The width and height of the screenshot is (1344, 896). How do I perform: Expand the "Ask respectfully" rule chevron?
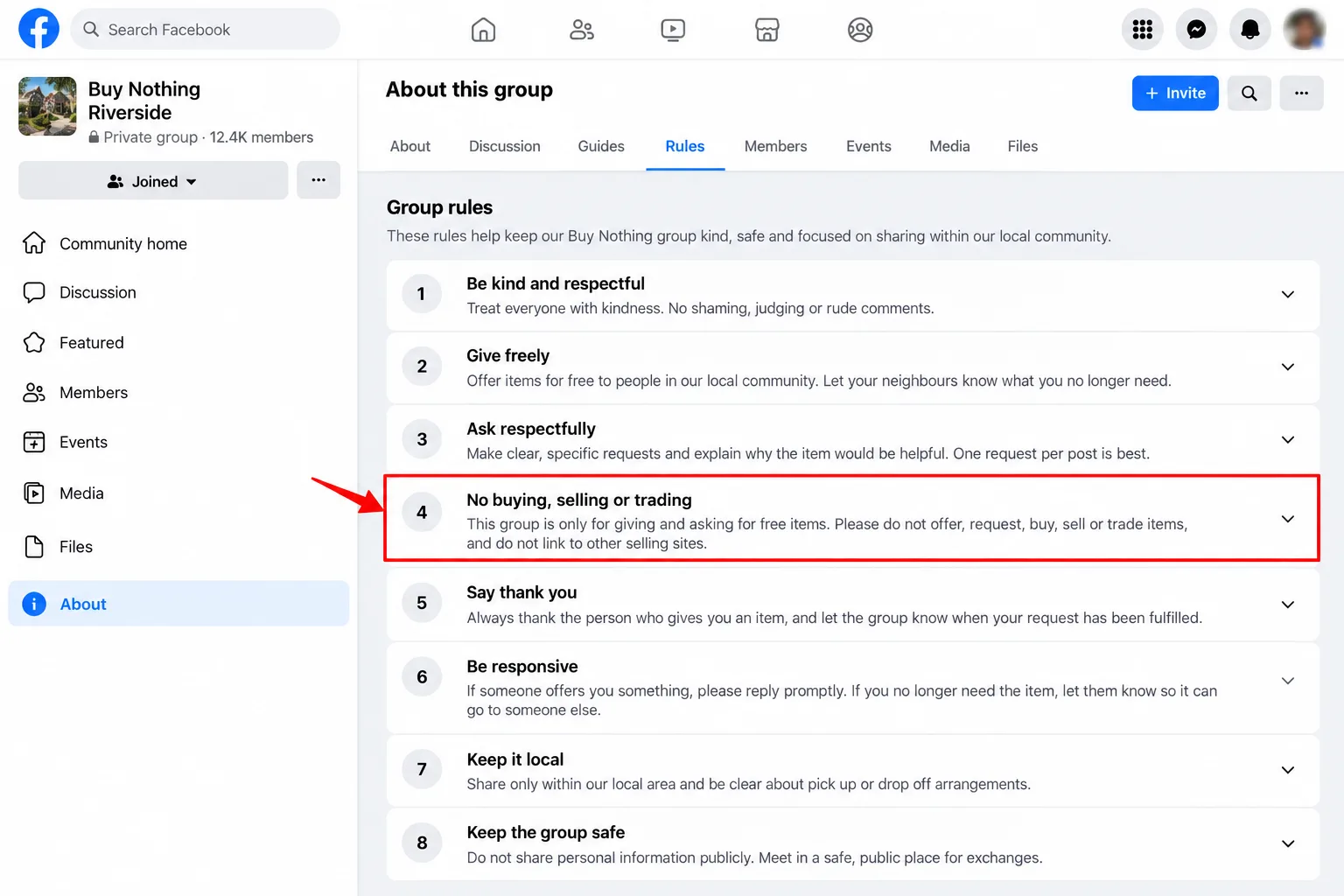coord(1287,439)
